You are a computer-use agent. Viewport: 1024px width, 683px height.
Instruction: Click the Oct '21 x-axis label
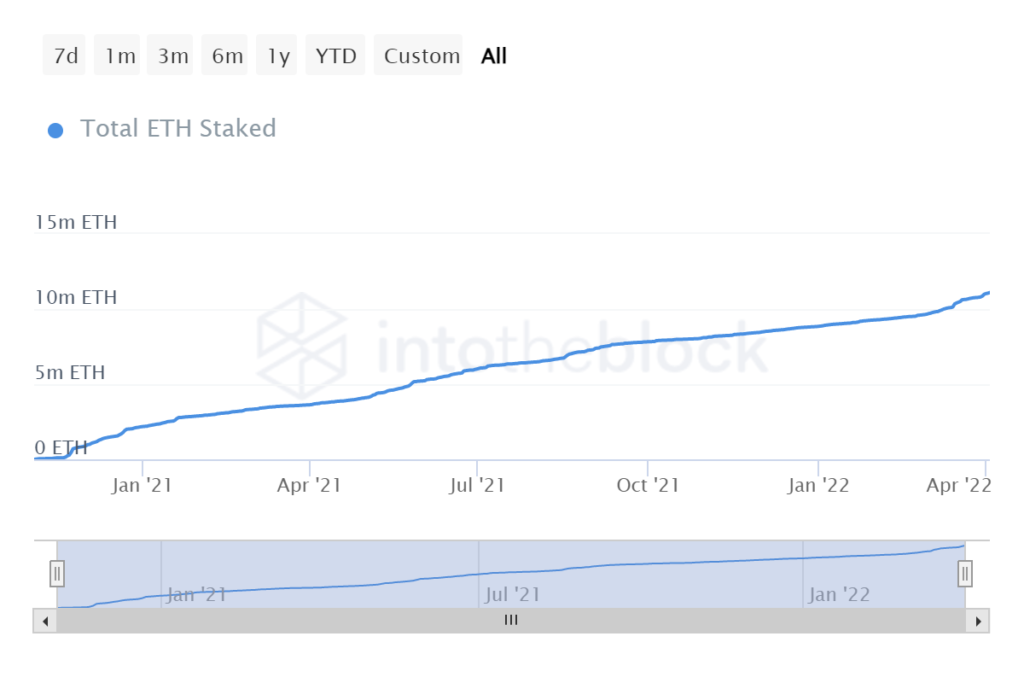(648, 485)
